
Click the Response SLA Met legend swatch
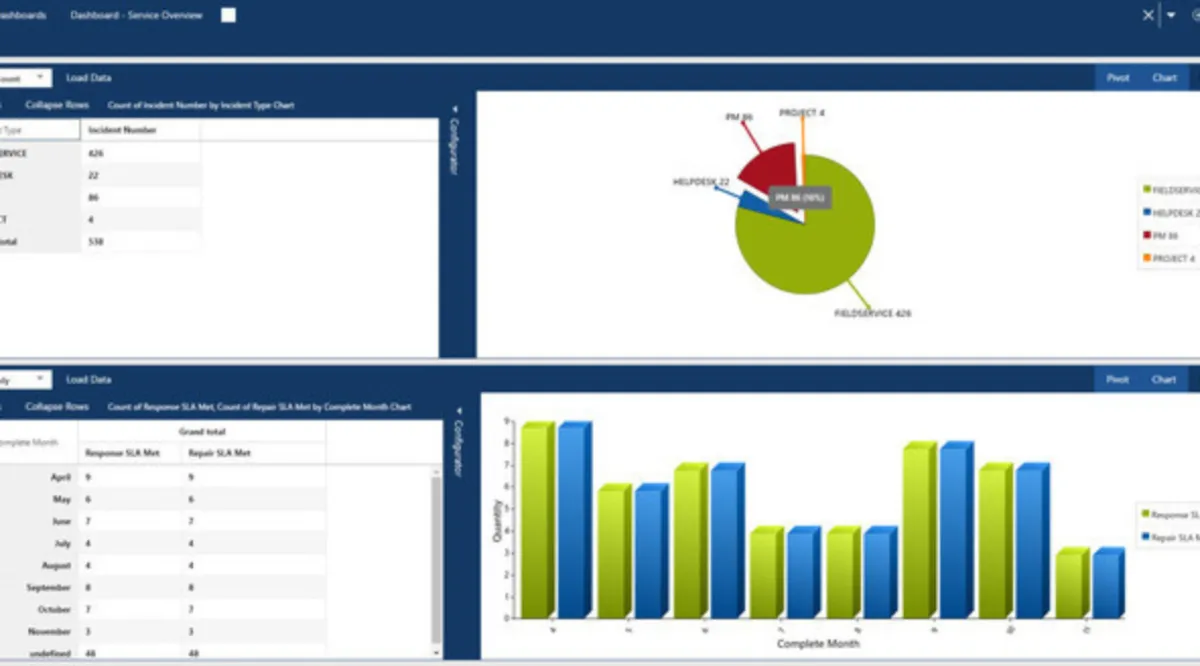1146,514
